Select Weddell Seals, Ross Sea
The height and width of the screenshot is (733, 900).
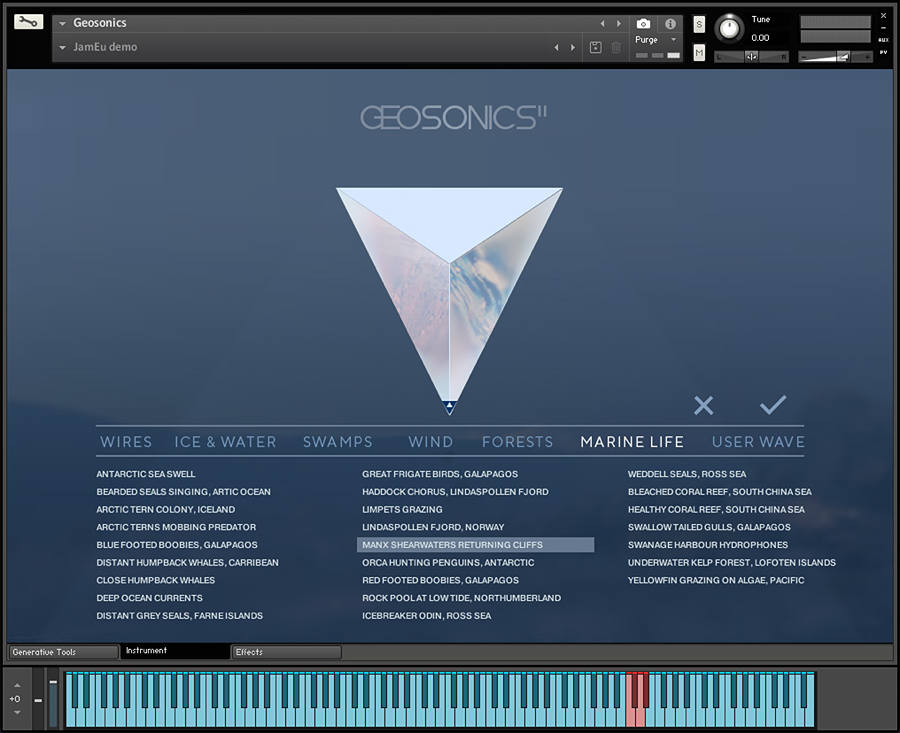(x=687, y=474)
